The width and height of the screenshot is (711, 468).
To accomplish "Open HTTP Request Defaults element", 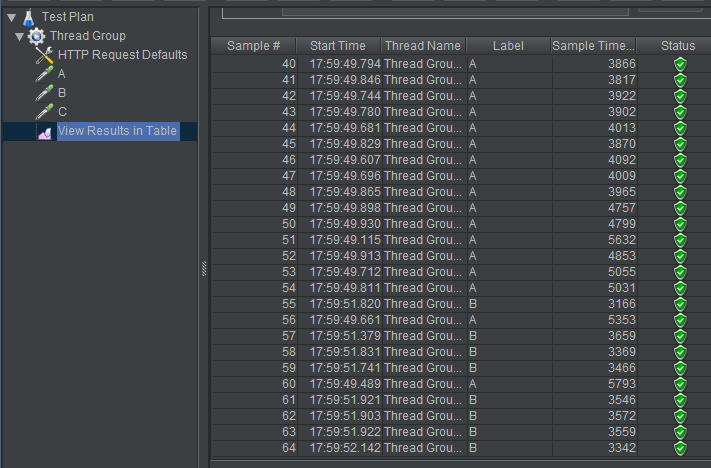I will pos(122,55).
